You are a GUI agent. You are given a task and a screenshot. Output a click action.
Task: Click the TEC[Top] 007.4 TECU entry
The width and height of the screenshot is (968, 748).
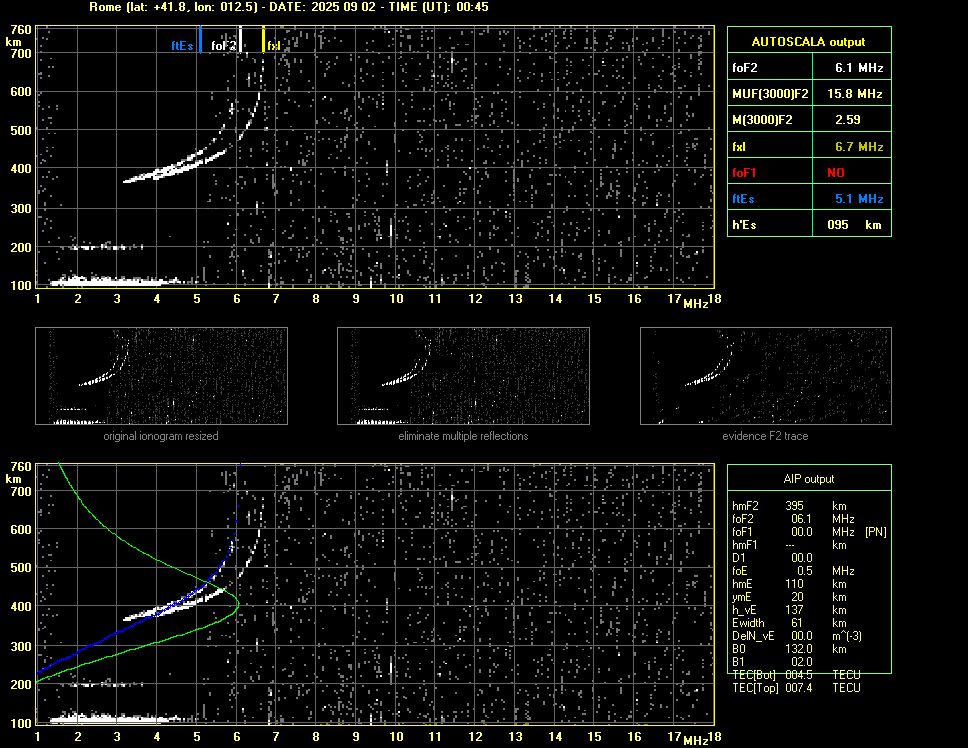pyautogui.click(x=796, y=688)
